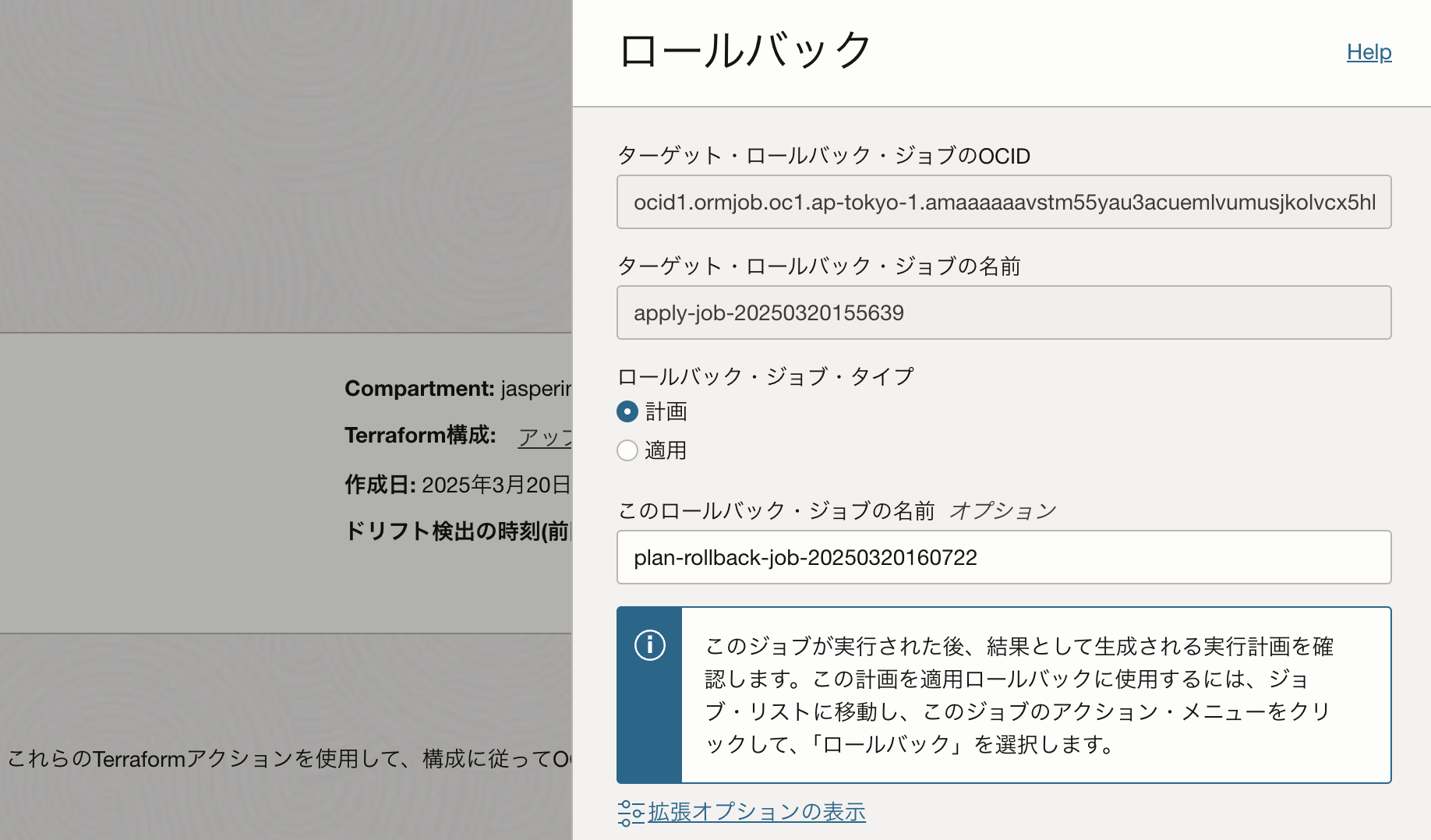Click the ターゲット・ロールバック・ジョブのOCID label

[x=823, y=155]
